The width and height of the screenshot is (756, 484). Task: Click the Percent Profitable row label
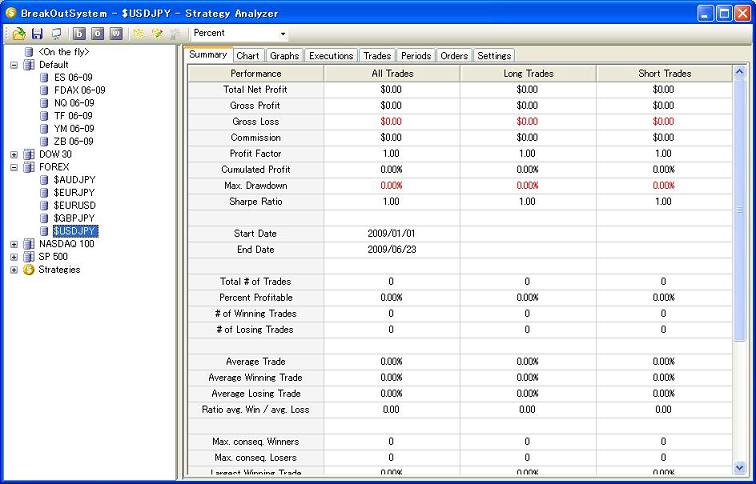(256, 297)
